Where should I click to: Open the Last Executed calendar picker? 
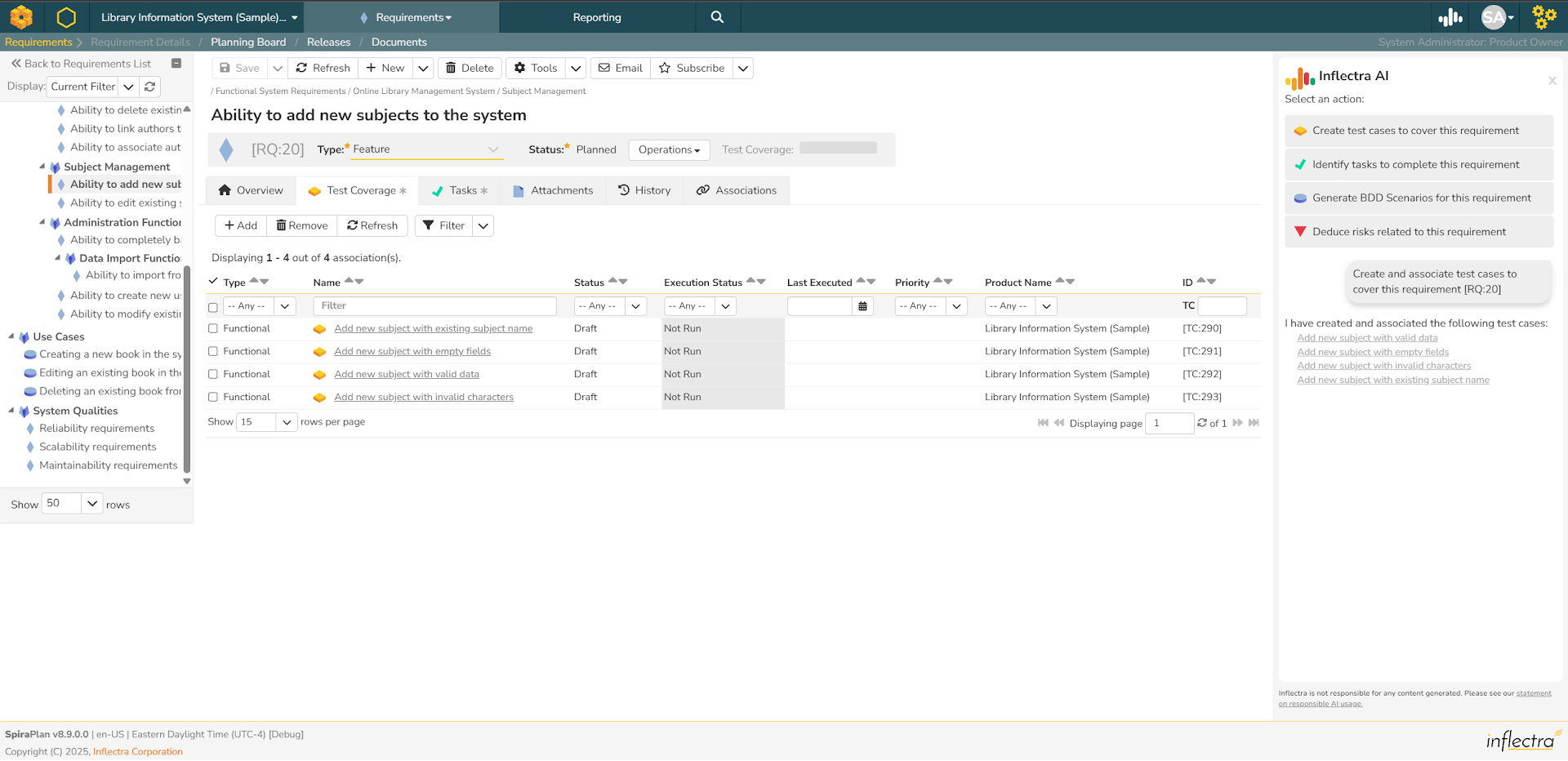point(862,306)
